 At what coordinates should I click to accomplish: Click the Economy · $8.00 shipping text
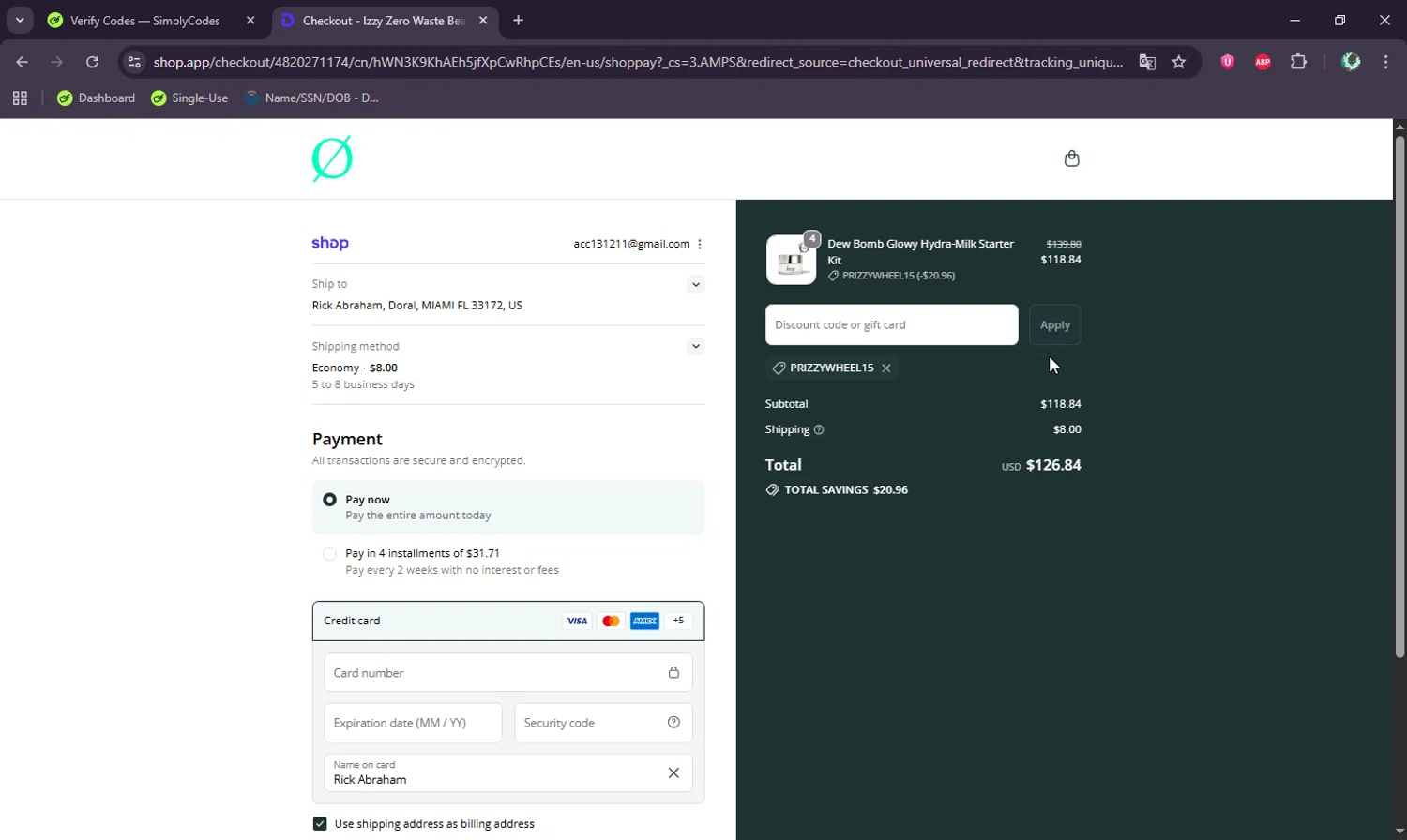pyautogui.click(x=355, y=367)
